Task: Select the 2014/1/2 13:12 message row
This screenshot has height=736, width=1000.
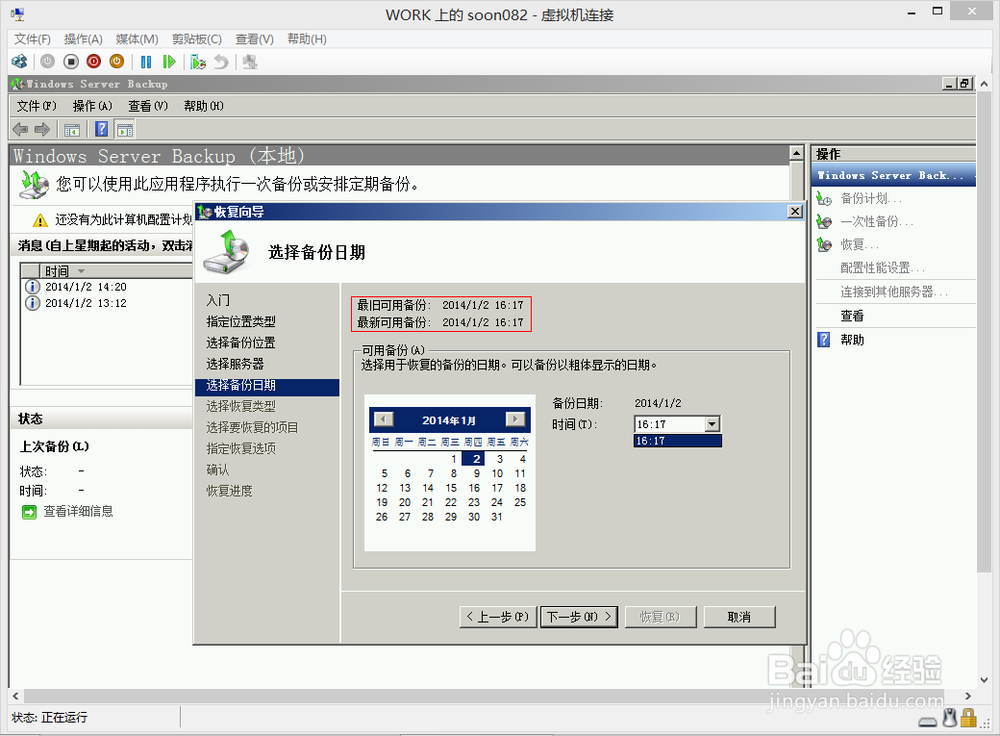Action: [x=107, y=303]
